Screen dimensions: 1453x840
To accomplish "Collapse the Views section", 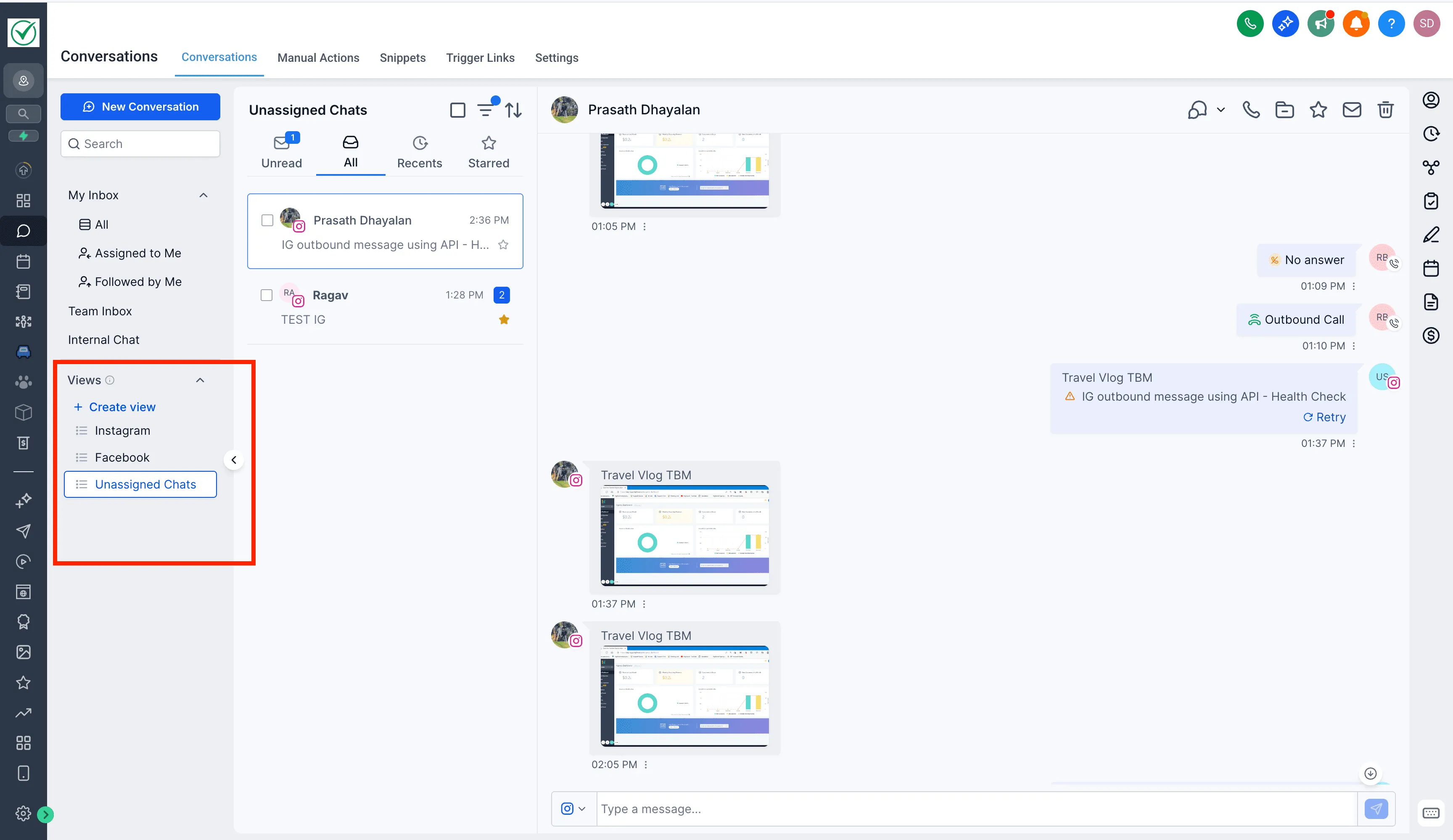I will coord(200,380).
